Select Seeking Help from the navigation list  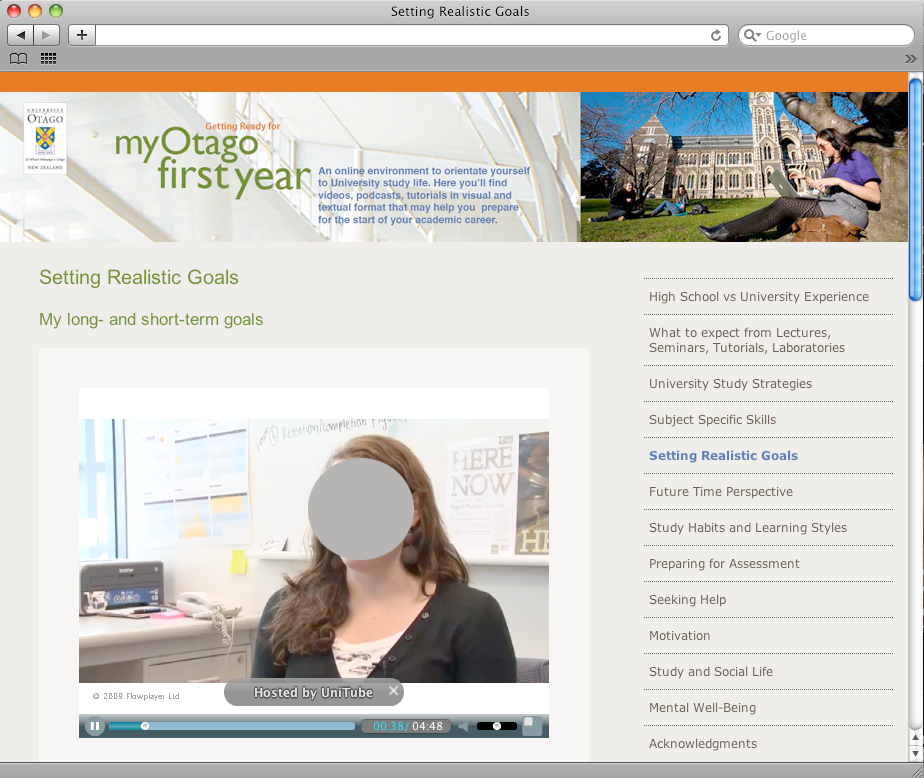pyautogui.click(x=687, y=599)
